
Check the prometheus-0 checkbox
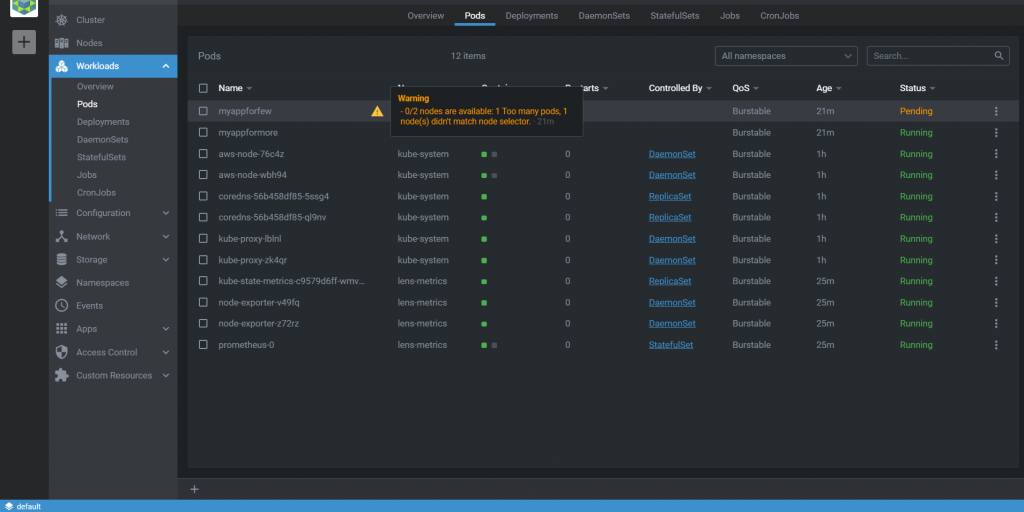coord(203,345)
